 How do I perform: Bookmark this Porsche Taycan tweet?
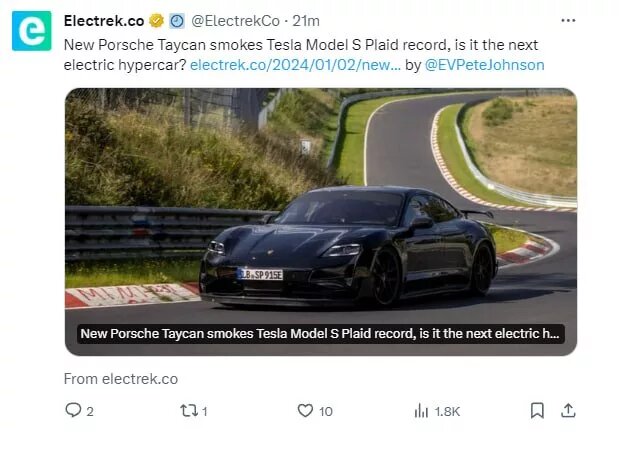pos(537,410)
